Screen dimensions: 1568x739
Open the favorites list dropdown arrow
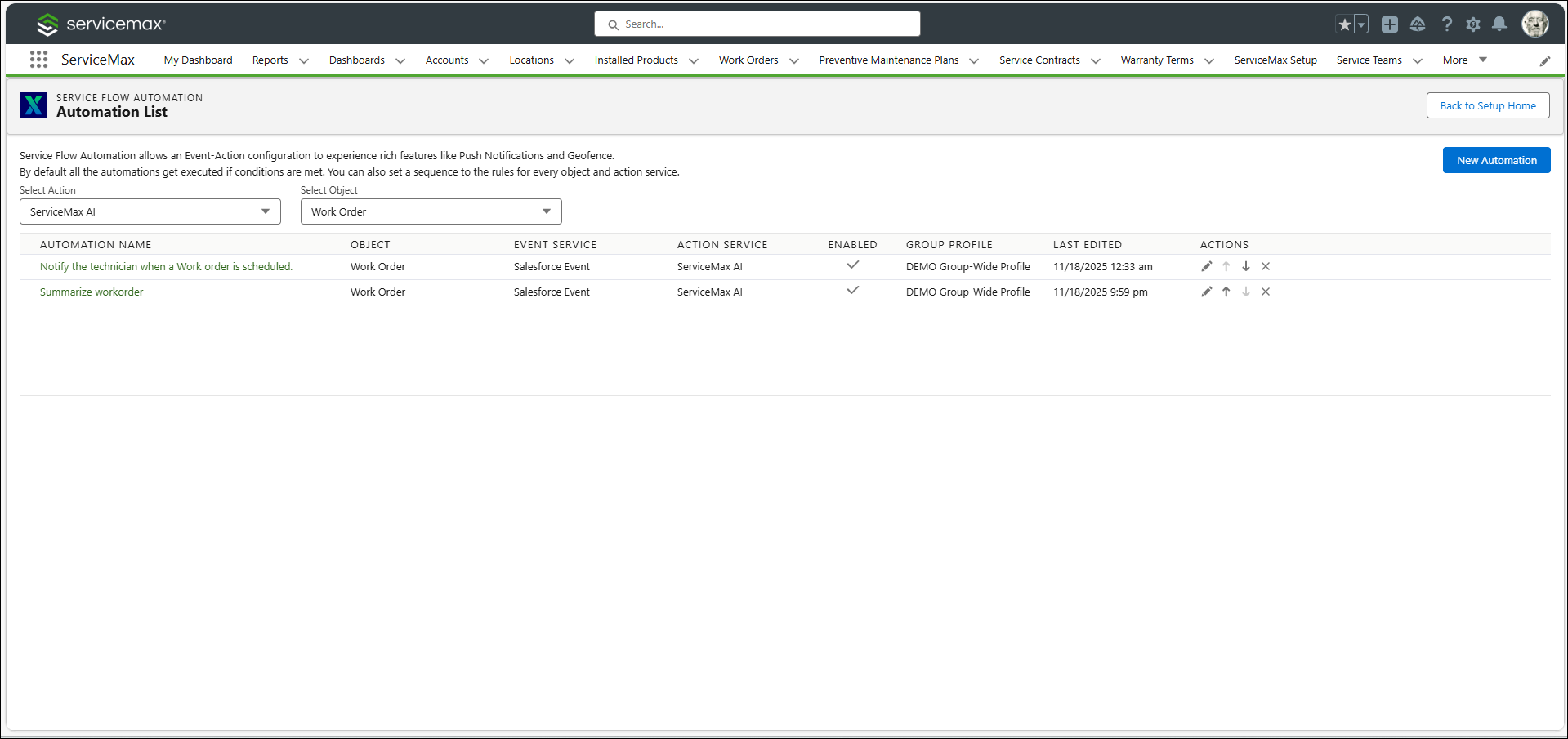(x=1361, y=24)
